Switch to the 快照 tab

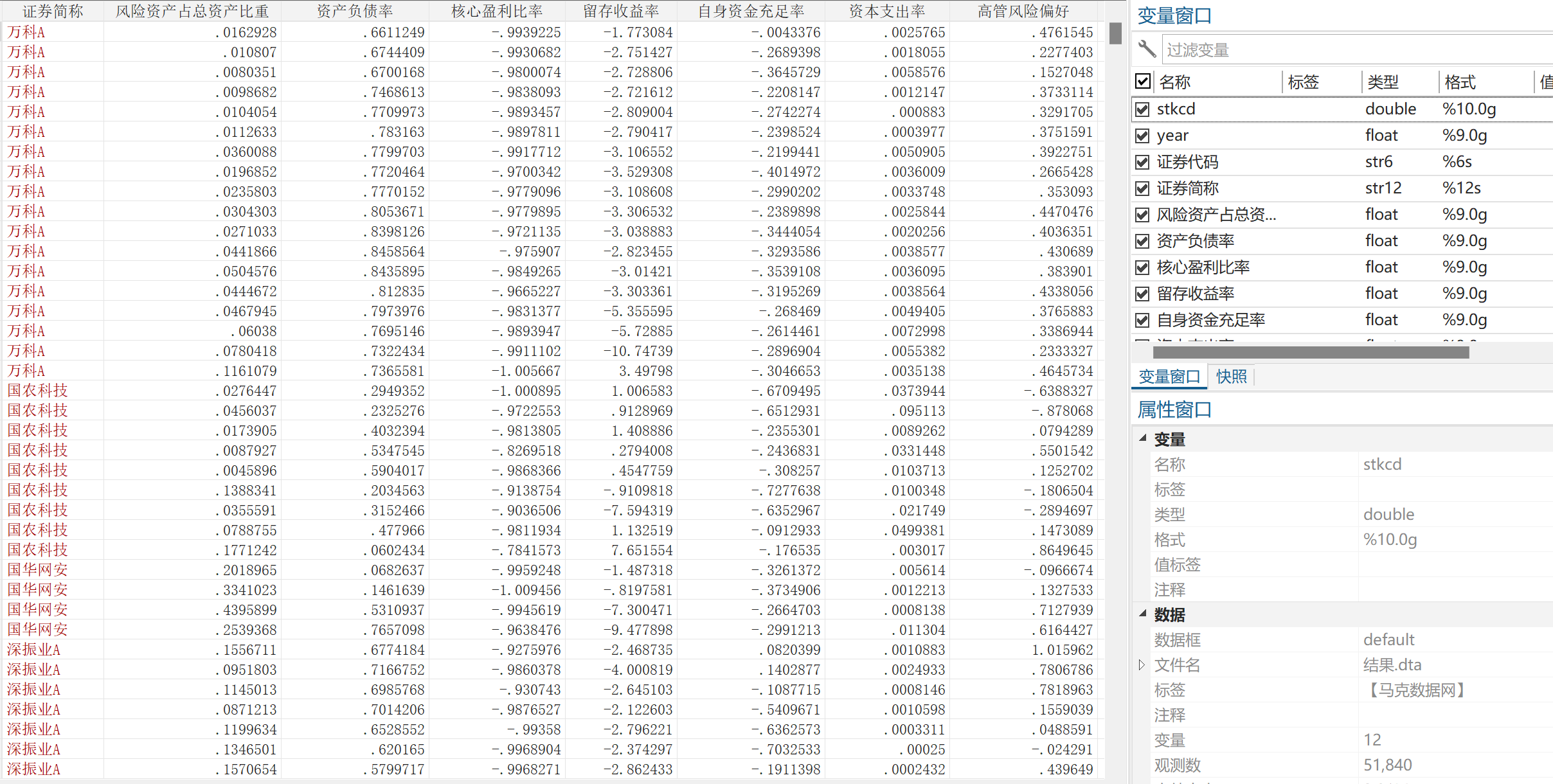(1231, 377)
